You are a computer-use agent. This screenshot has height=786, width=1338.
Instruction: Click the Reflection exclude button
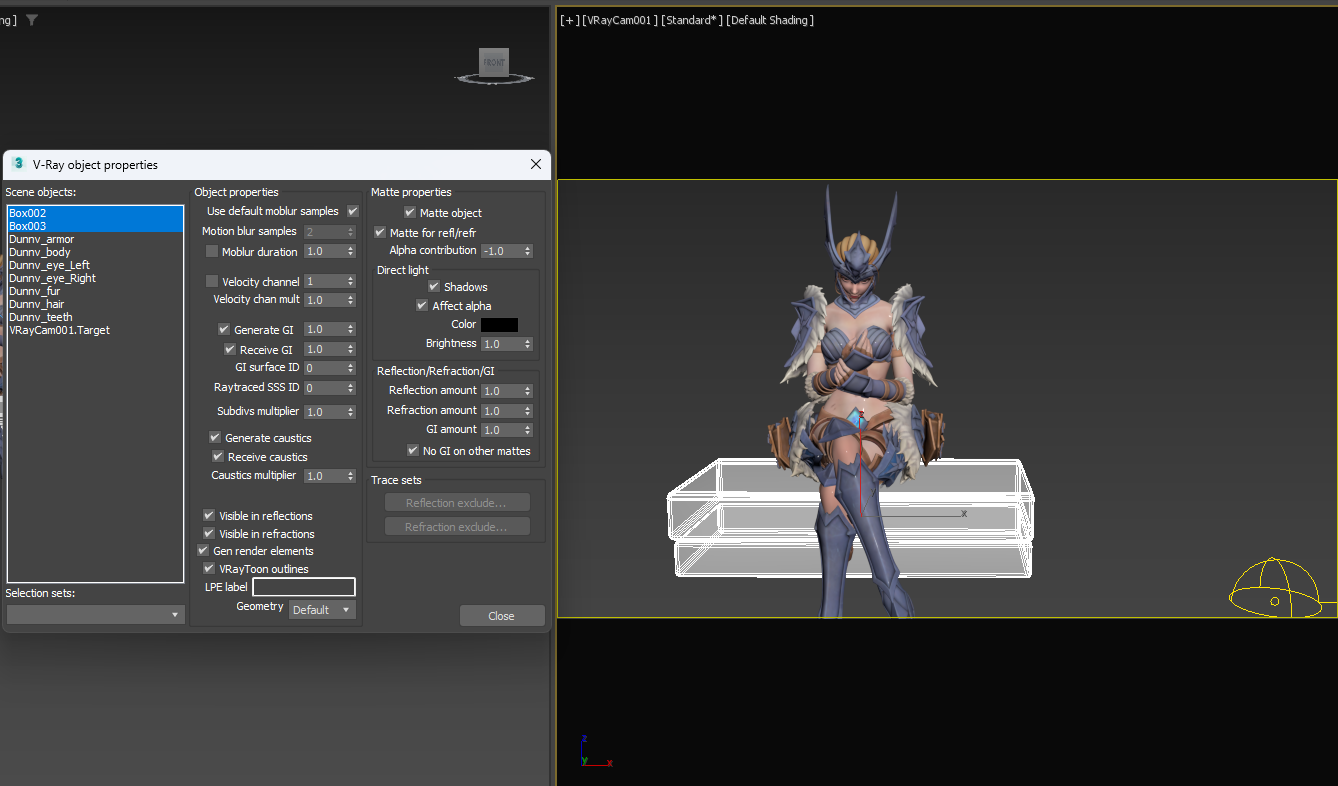[x=457, y=503]
